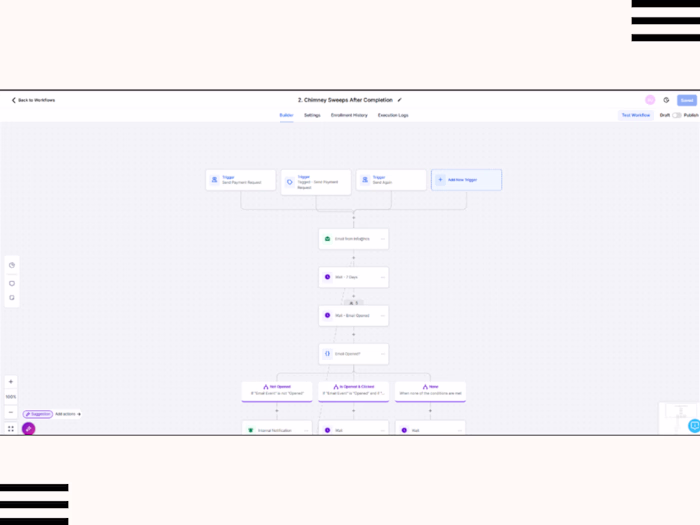Screen dimensions: 700x525
Task: Click the 100% zoom level
Action: [11, 397]
